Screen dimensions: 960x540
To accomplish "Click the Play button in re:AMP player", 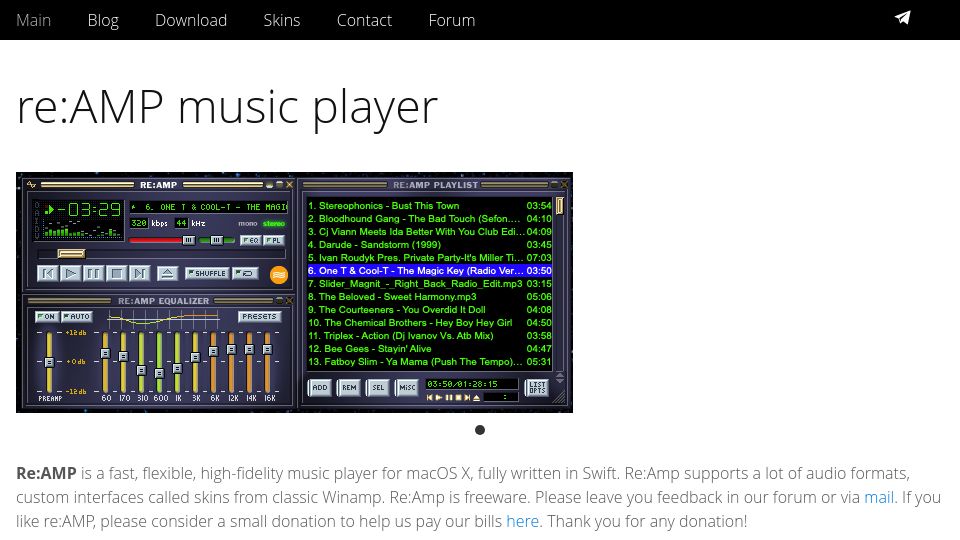I will [x=70, y=273].
